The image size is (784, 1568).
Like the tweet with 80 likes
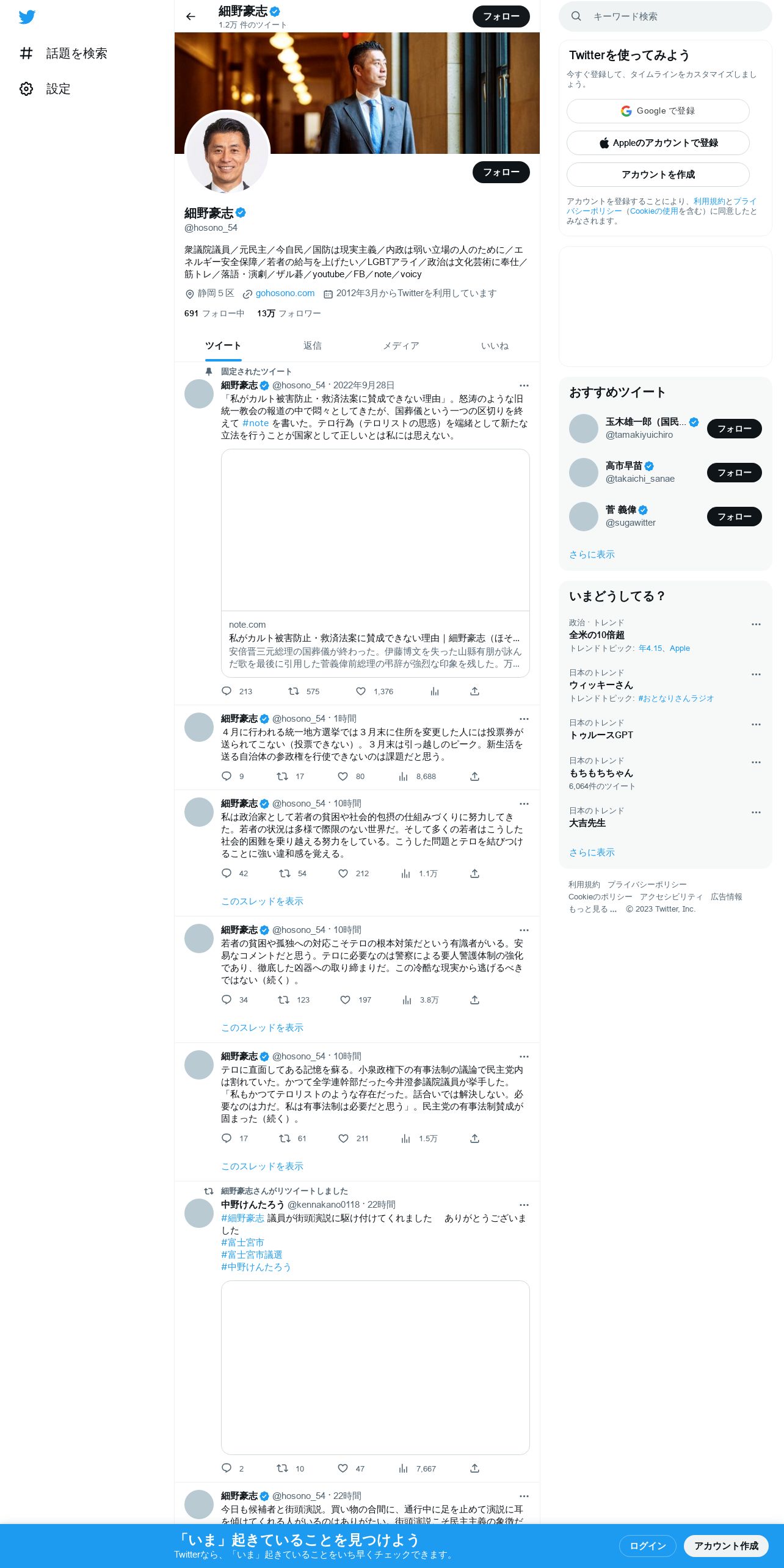pos(351,776)
